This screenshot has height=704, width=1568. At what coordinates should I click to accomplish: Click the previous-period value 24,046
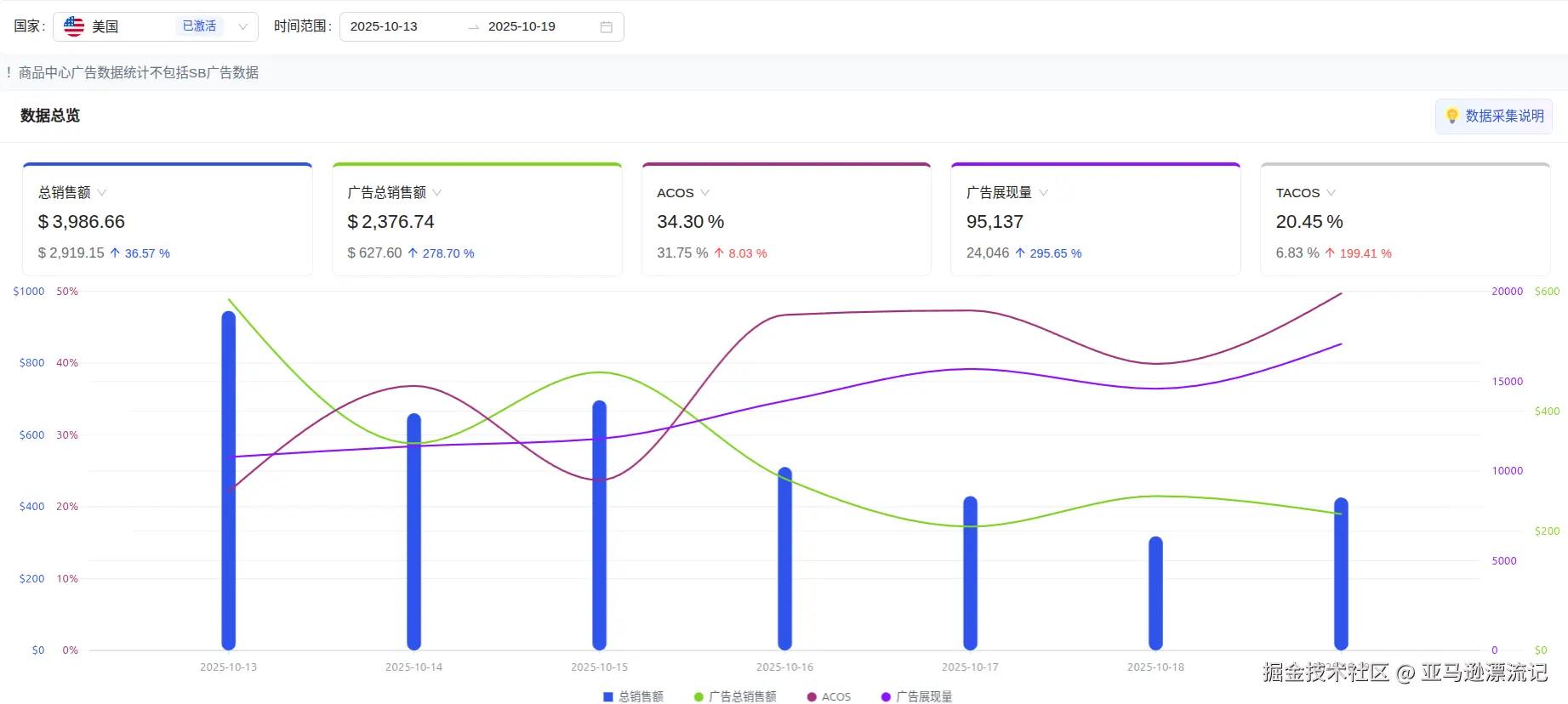click(x=988, y=253)
